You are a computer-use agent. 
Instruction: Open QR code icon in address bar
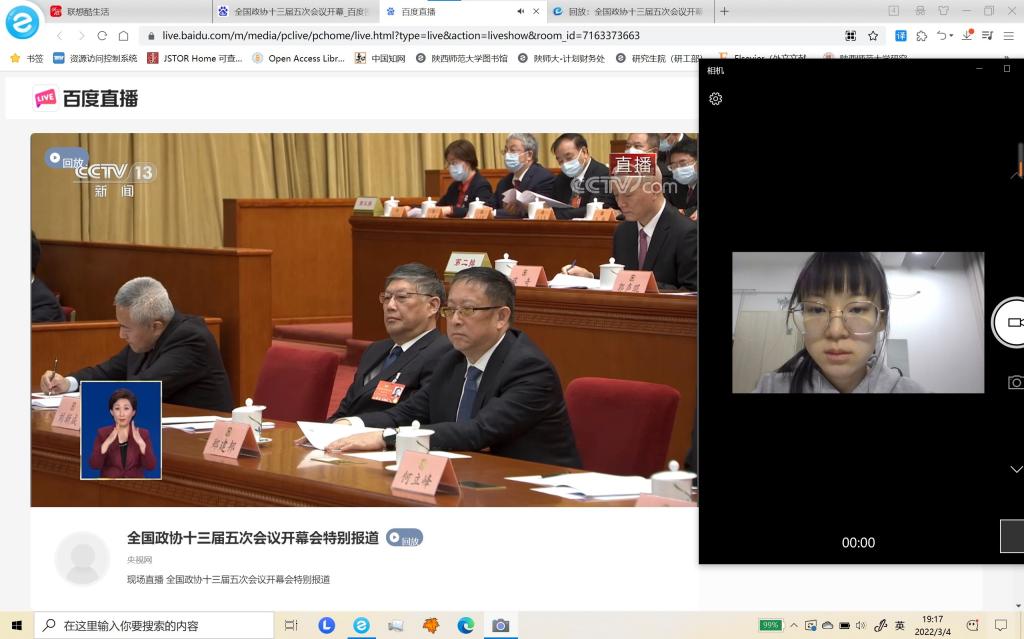850,35
